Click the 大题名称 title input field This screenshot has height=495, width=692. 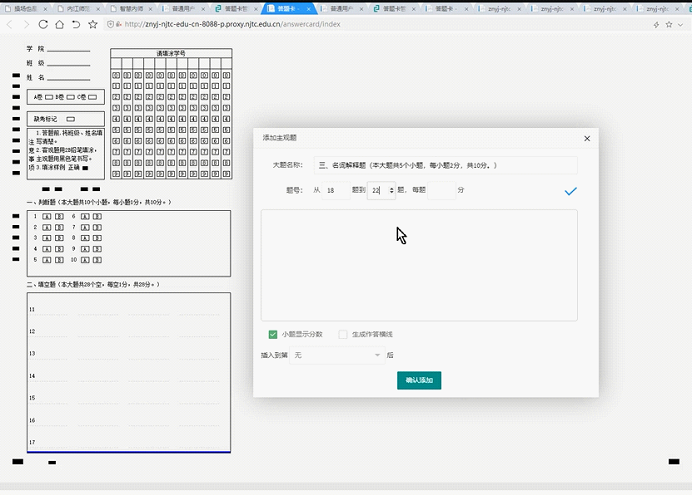pyautogui.click(x=445, y=164)
